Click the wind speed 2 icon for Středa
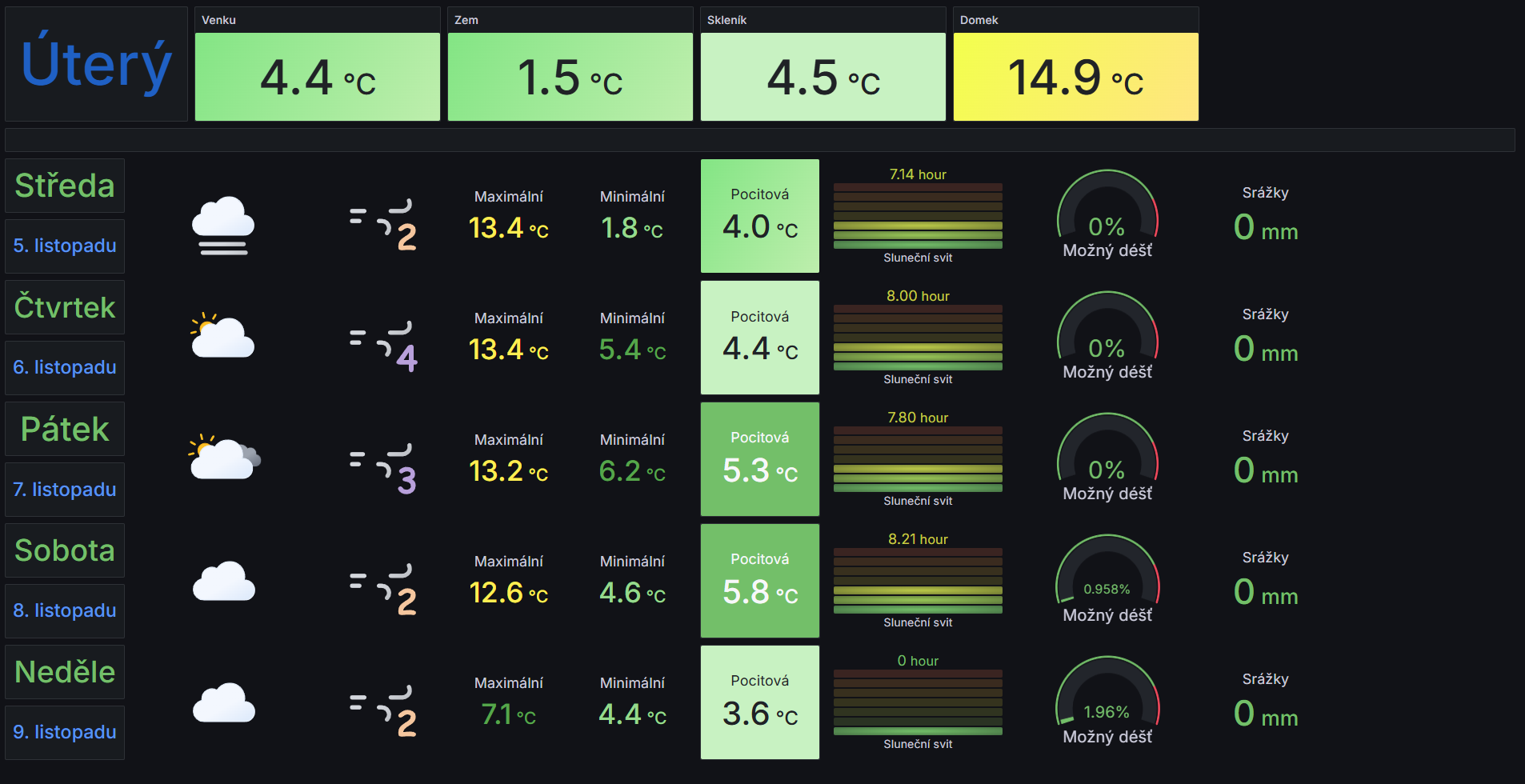The height and width of the screenshot is (784, 1525). [x=384, y=224]
